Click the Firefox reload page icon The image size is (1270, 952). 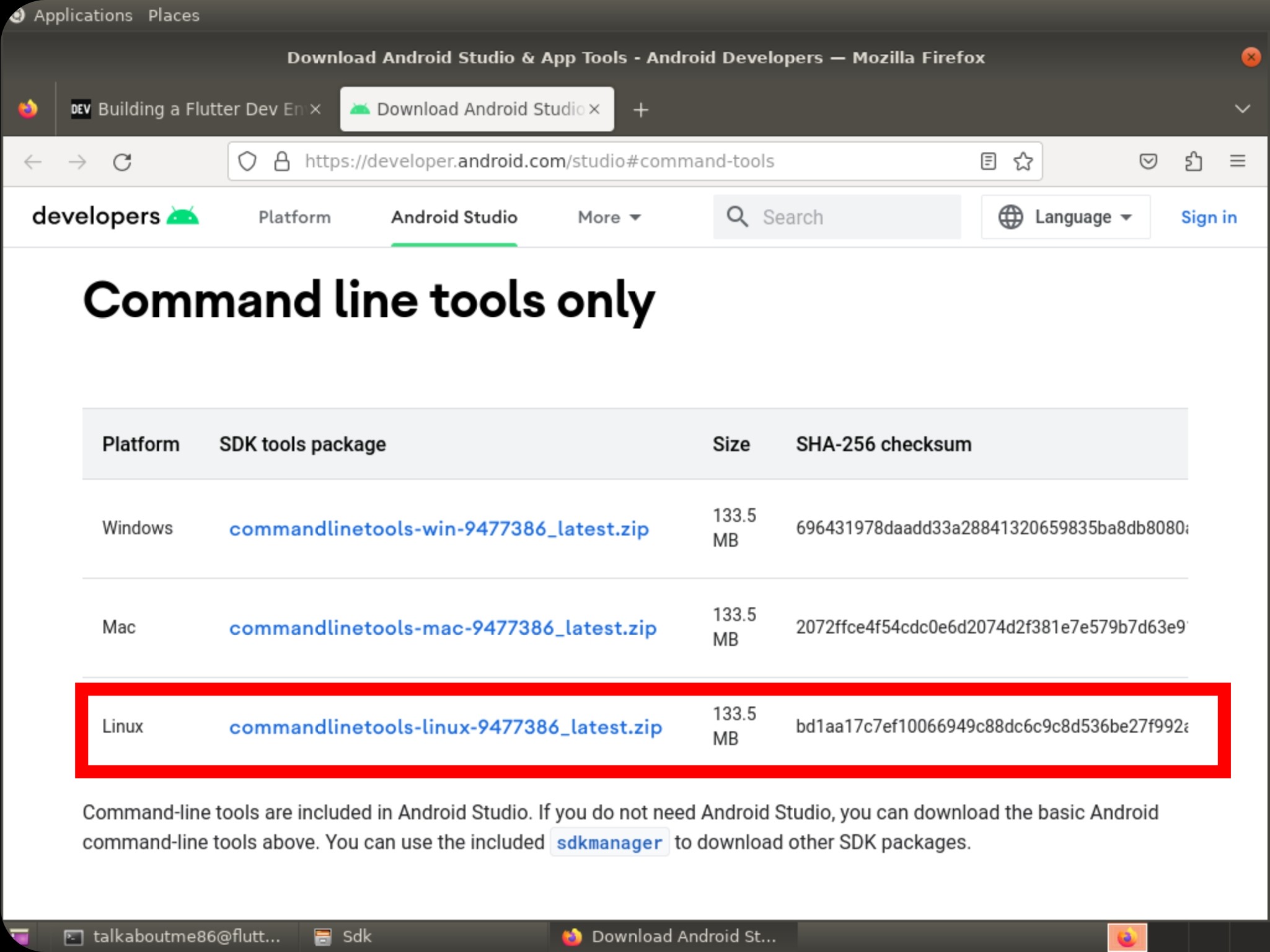122,162
